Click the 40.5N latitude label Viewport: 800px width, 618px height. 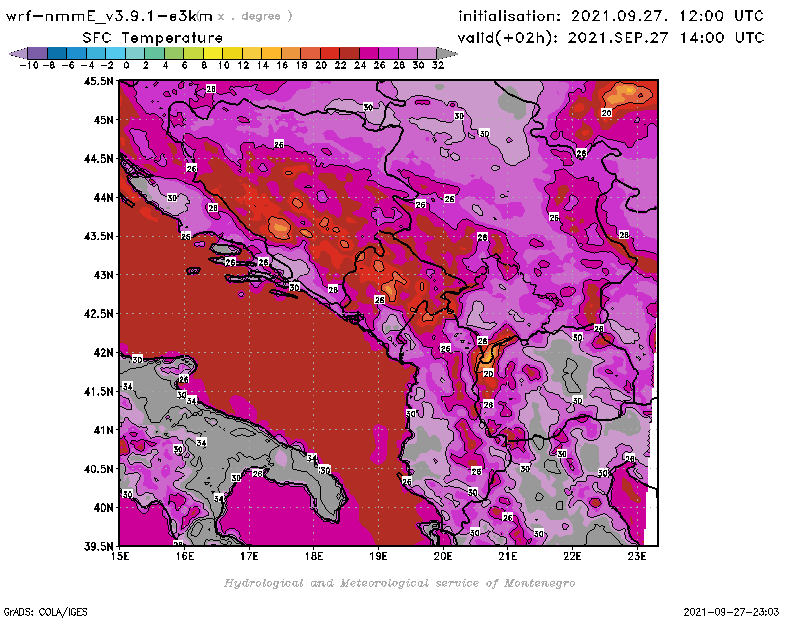tap(98, 468)
